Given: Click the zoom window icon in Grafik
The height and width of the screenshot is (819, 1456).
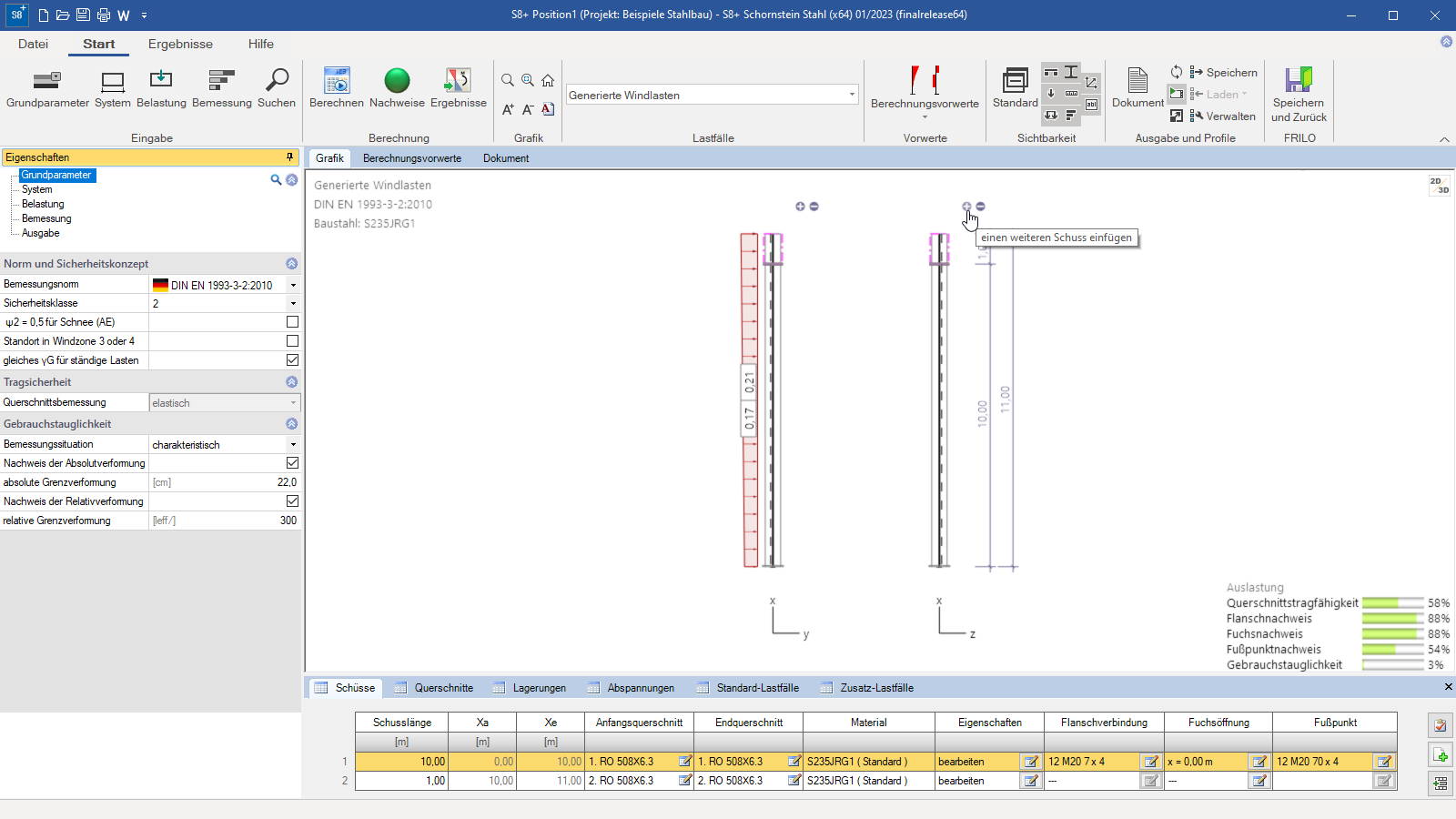Looking at the screenshot, I should (528, 80).
